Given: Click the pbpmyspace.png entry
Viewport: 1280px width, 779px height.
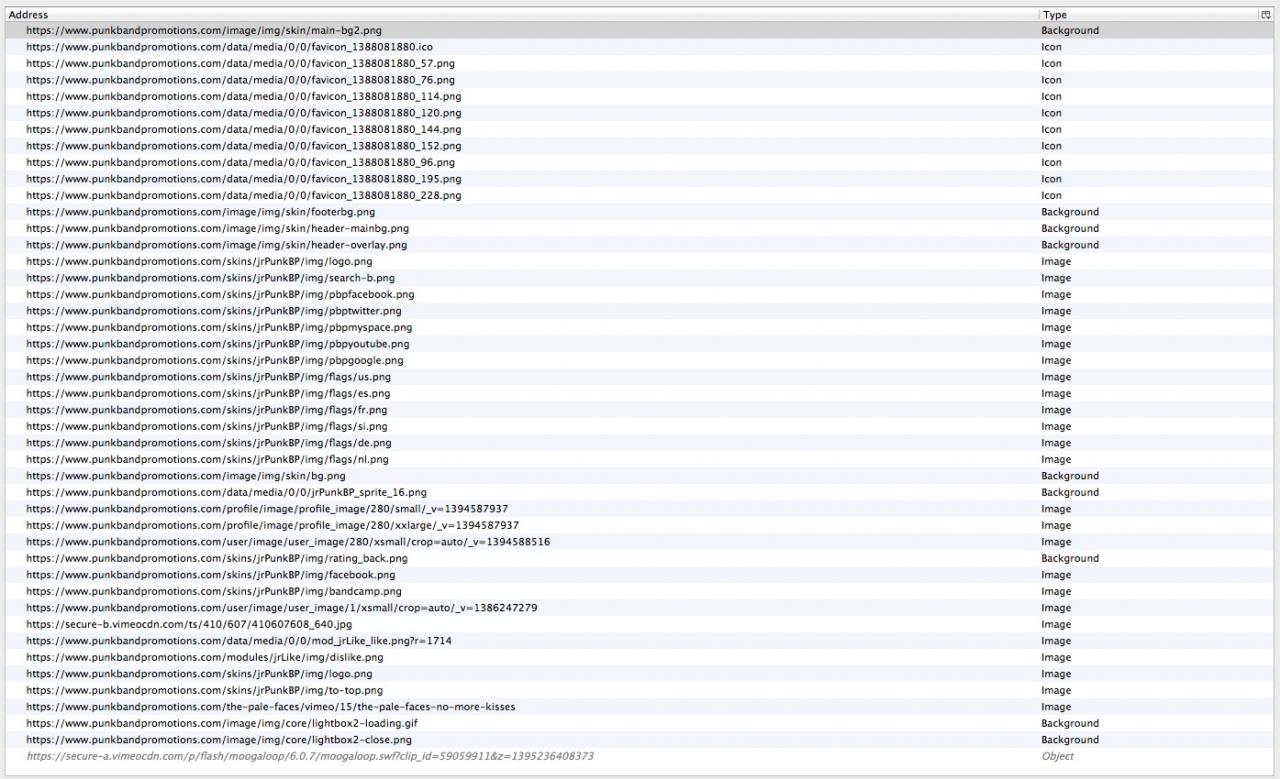Looking at the screenshot, I should click(640, 328).
